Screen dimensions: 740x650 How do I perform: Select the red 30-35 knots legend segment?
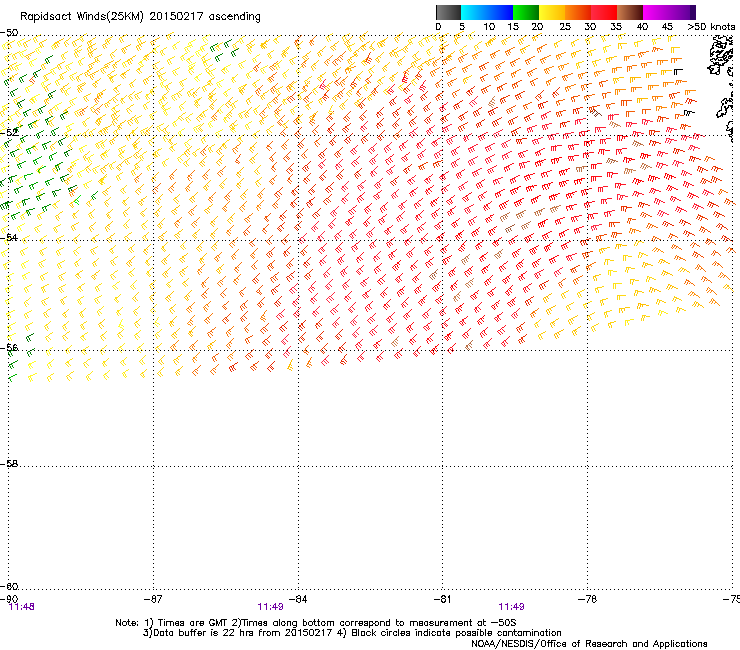(x=604, y=12)
